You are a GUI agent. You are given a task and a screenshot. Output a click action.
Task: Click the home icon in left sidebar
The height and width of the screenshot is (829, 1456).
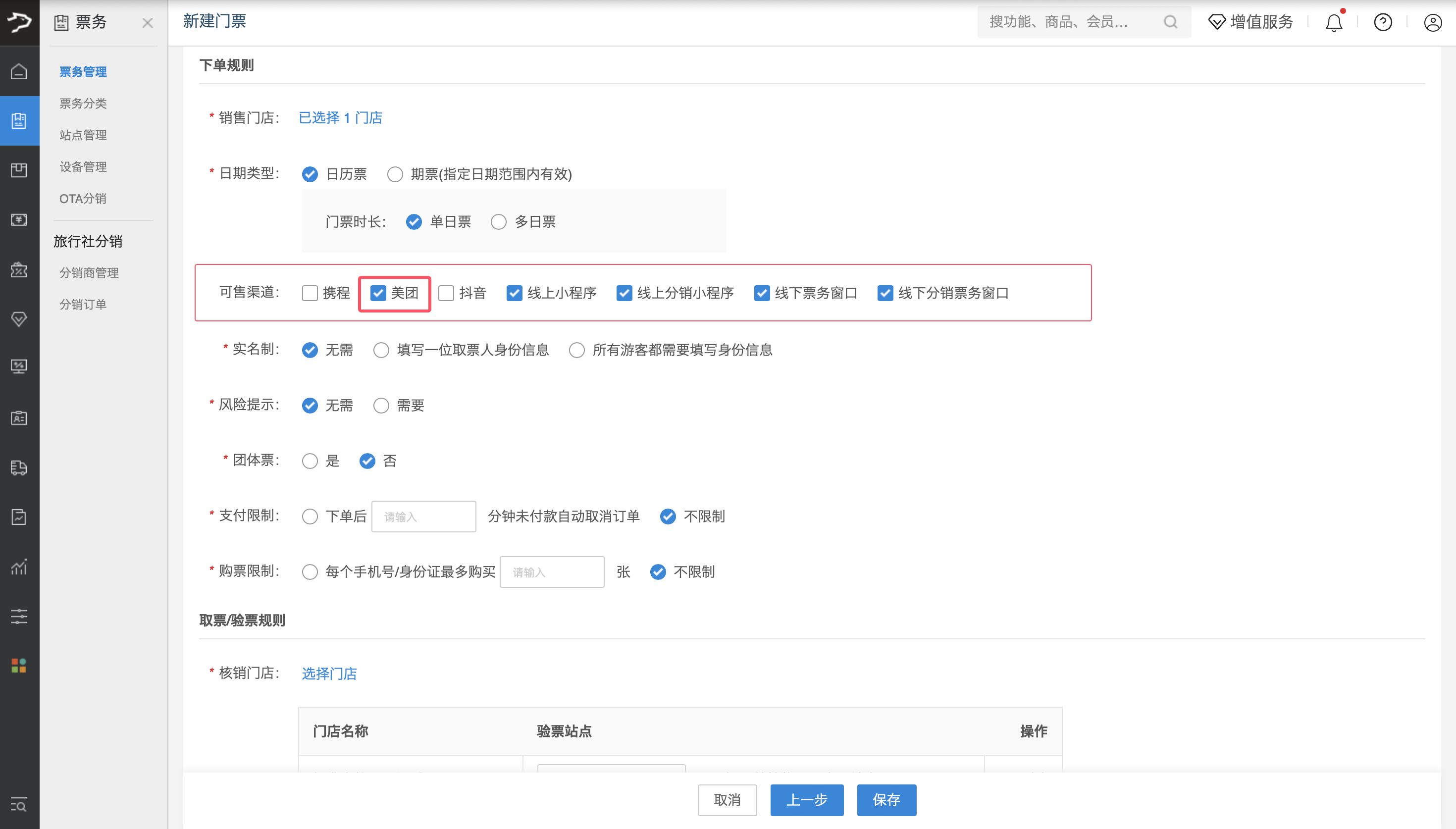coord(19,71)
